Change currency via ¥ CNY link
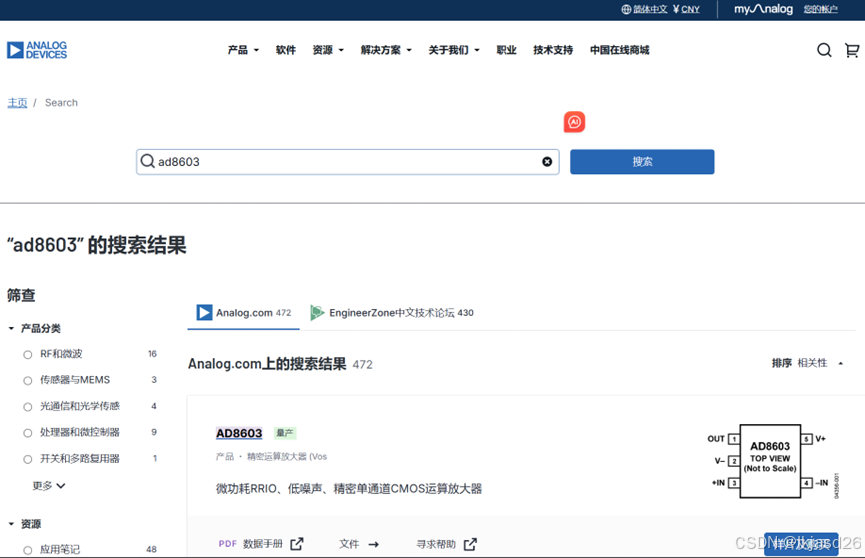Viewport: 865px width, 558px height. pyautogui.click(x=686, y=9)
